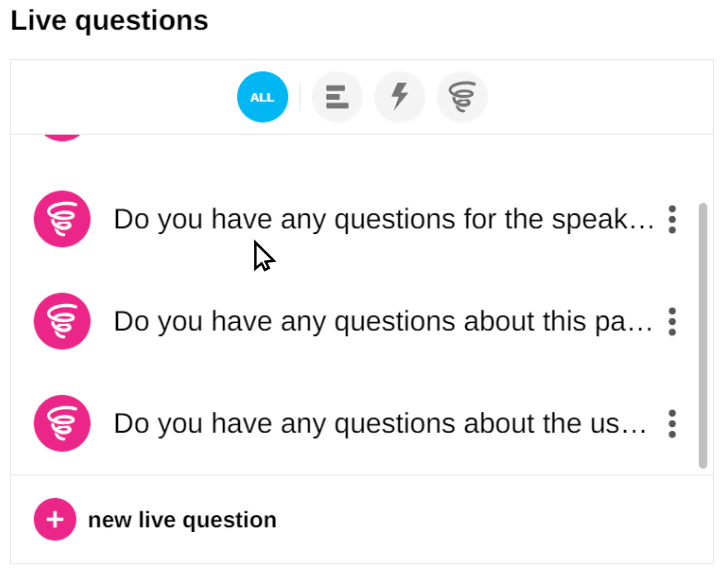Click the pink plus icon
Screen dimensions: 723x577
click(x=55, y=520)
